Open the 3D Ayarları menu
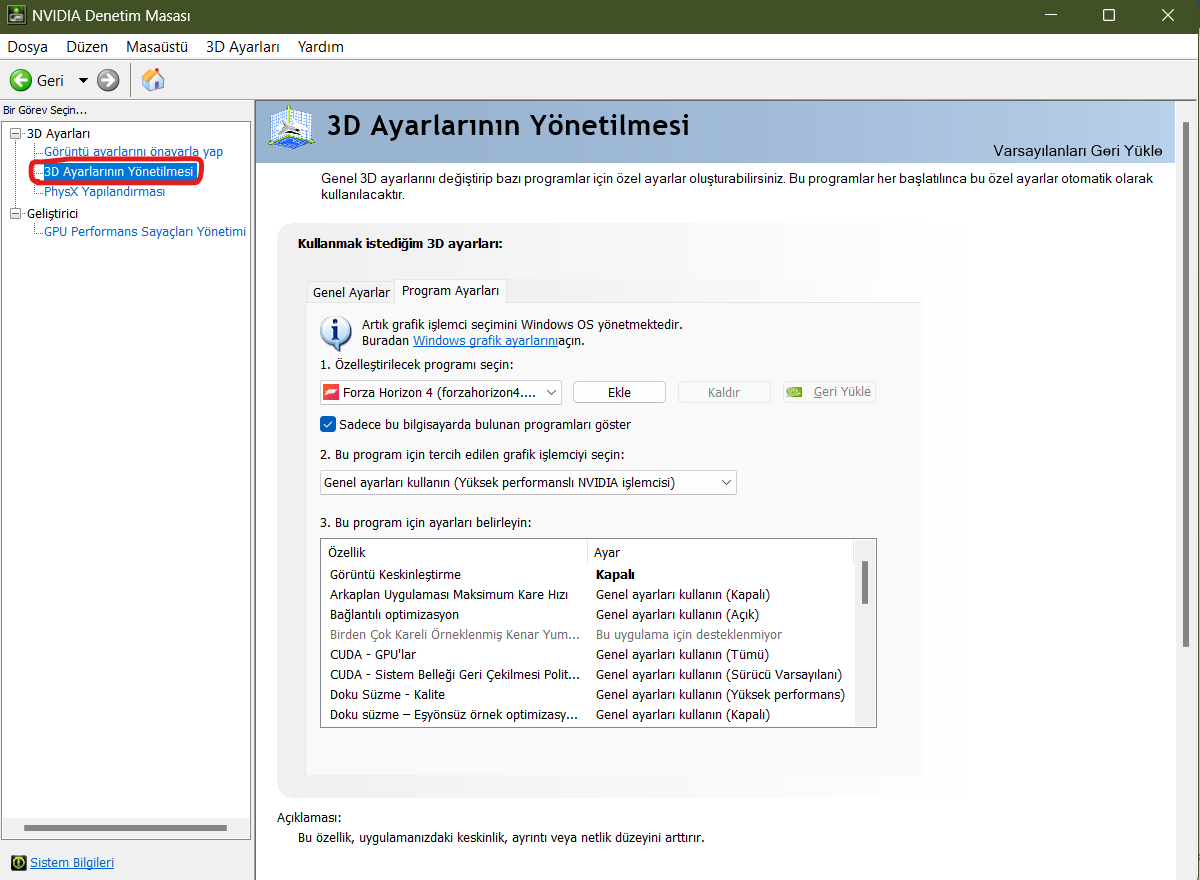The width and height of the screenshot is (1200, 880). pyautogui.click(x=243, y=47)
